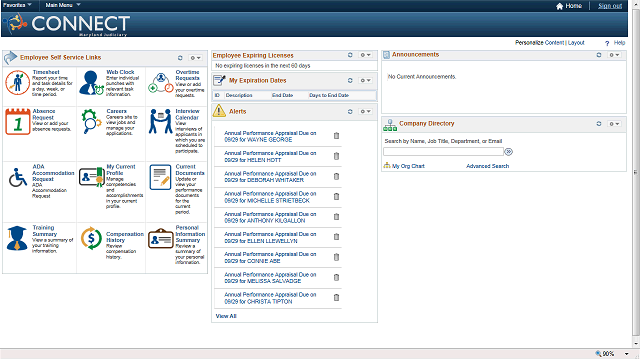Open Announcements pagelet settings dropdown
The width and height of the screenshot is (640, 360).
coord(614,55)
